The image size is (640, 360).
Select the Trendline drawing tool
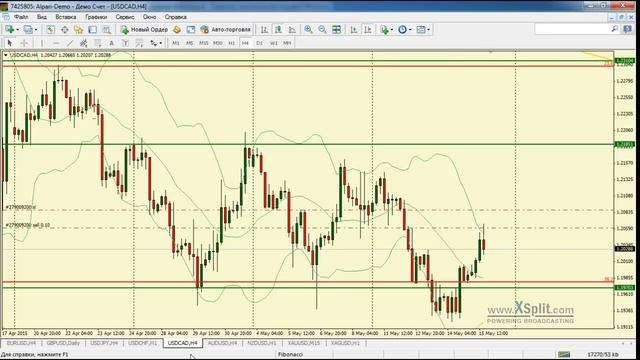tap(70, 43)
